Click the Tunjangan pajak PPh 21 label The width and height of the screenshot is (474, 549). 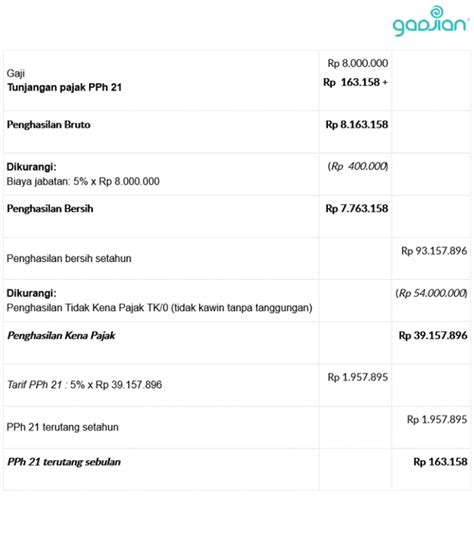64,88
